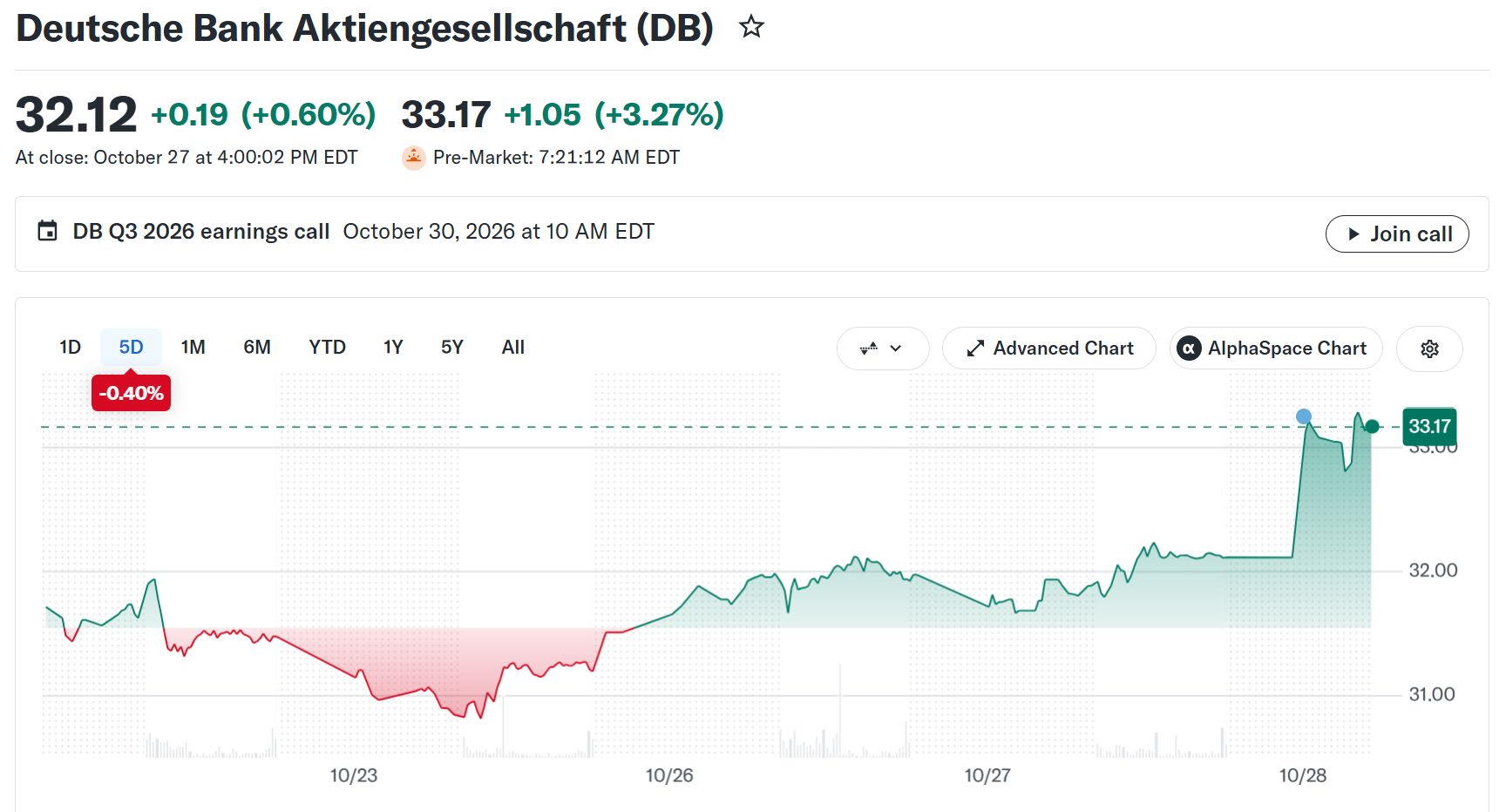Show the All time range
1506x812 pixels.
tap(513, 348)
